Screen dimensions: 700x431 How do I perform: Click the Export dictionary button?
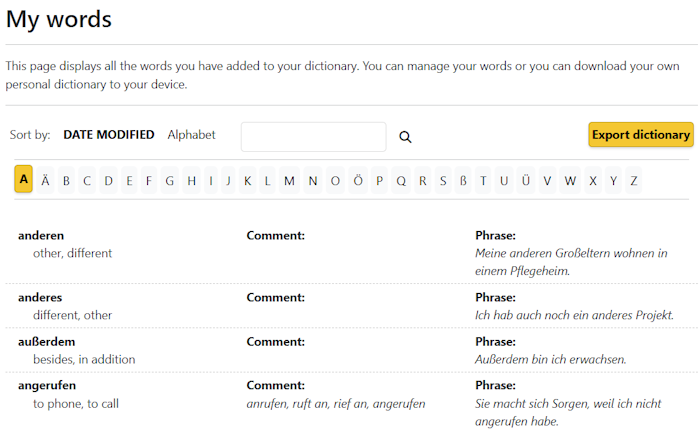point(640,135)
